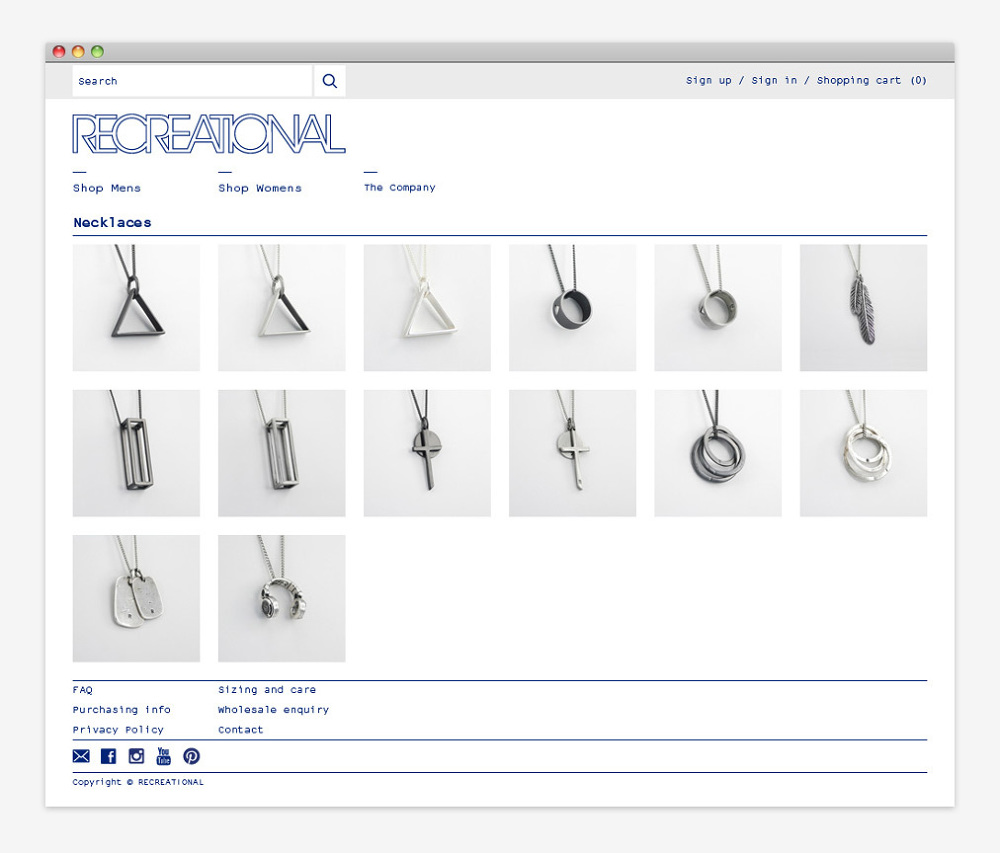Select the black cross pendant necklace
This screenshot has width=1000, height=853.
click(x=427, y=453)
